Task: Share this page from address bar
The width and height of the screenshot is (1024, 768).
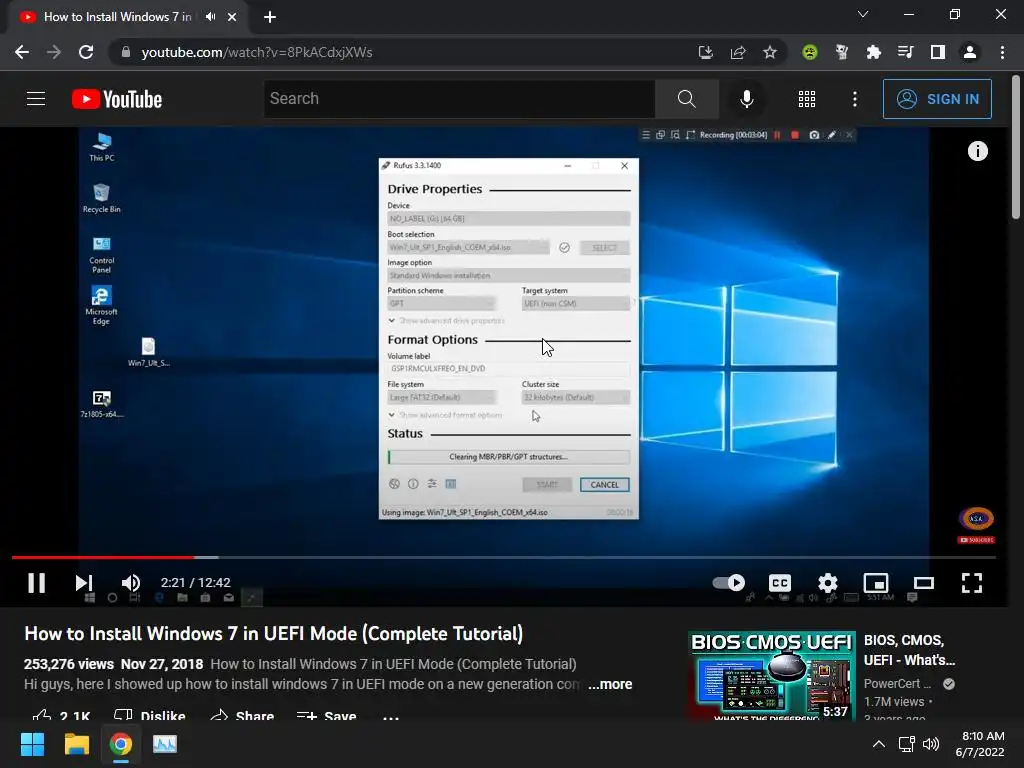Action: [738, 52]
